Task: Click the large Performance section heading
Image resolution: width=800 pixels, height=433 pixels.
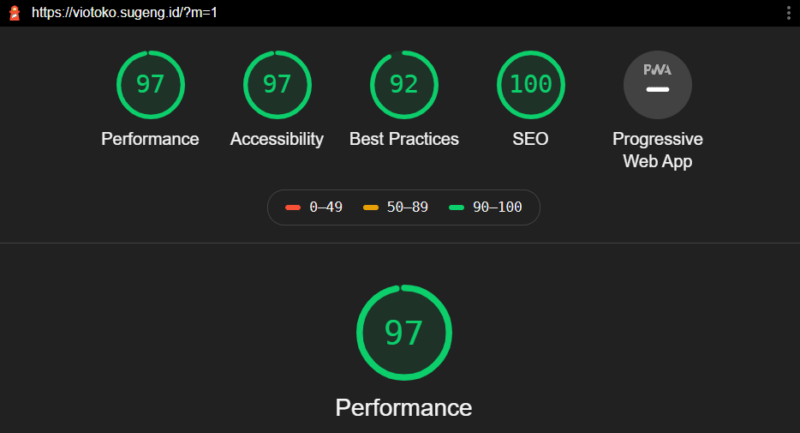Action: click(x=404, y=407)
